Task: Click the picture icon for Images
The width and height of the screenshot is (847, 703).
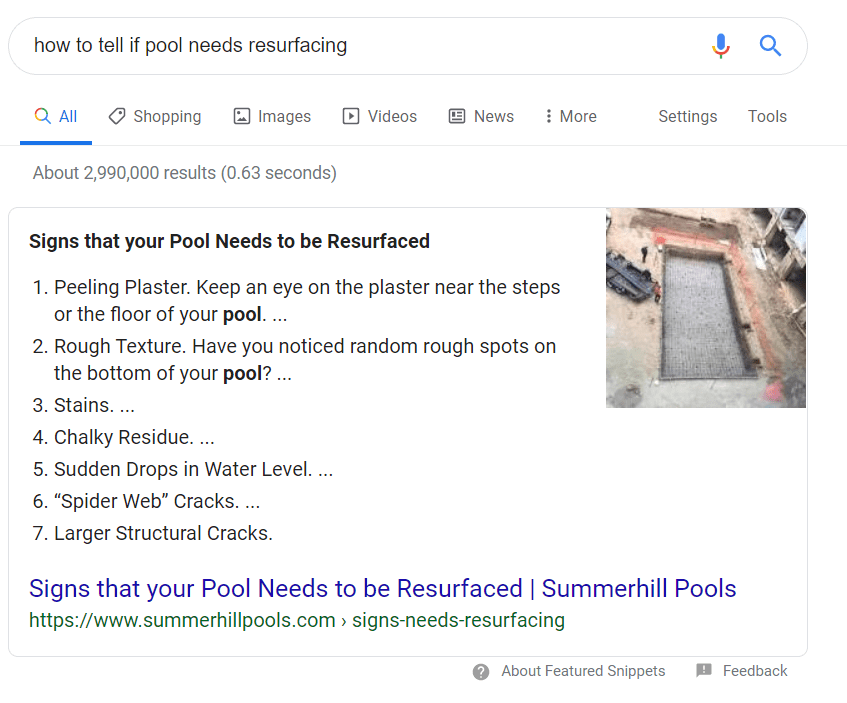Action: click(241, 116)
